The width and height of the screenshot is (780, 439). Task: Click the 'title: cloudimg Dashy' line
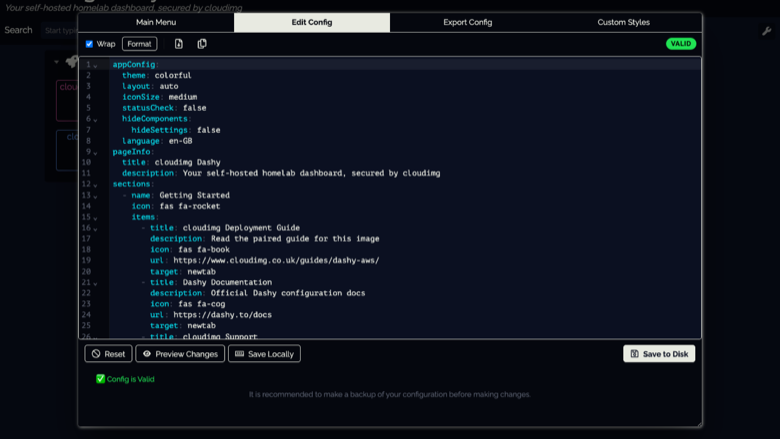tap(171, 163)
